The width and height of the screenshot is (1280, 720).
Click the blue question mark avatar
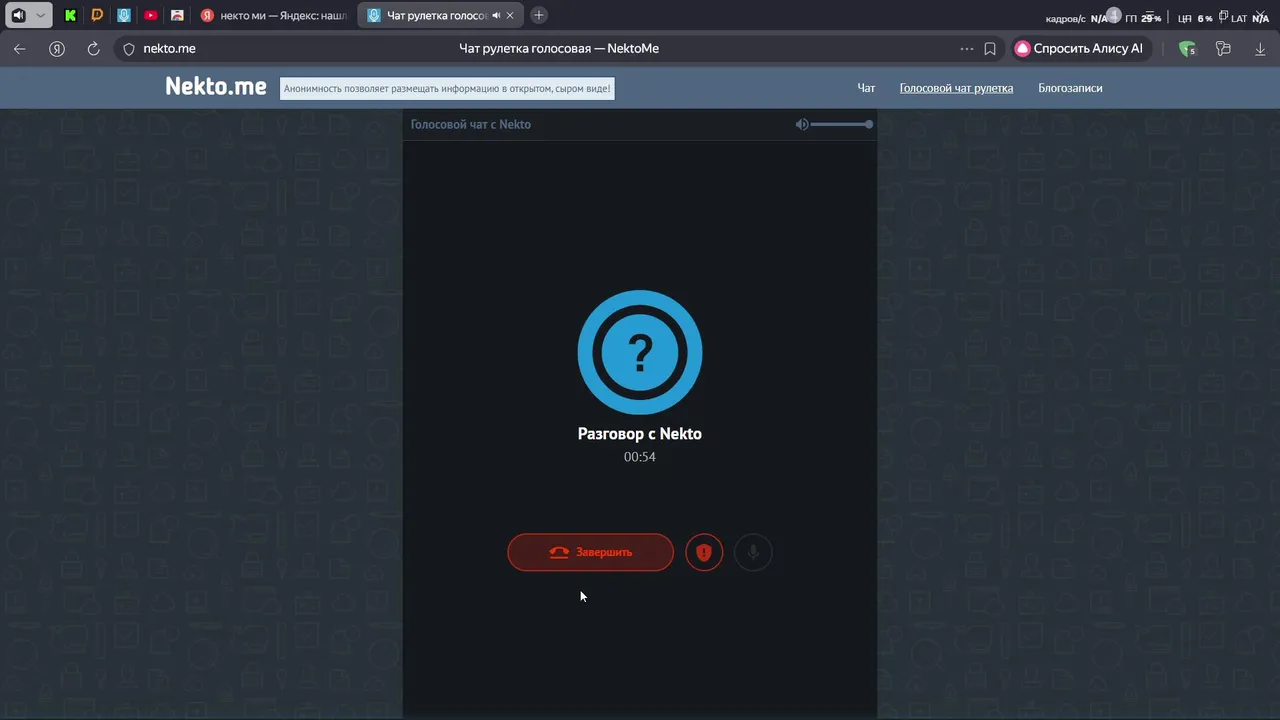[x=640, y=352]
